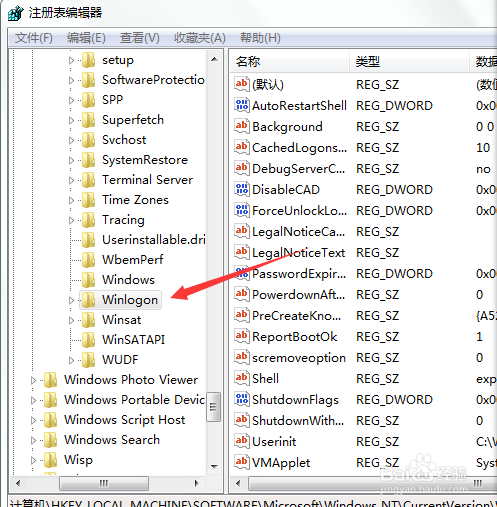This screenshot has height=507, width=497.
Task: Select the scremoveoption value
Action: (x=299, y=358)
